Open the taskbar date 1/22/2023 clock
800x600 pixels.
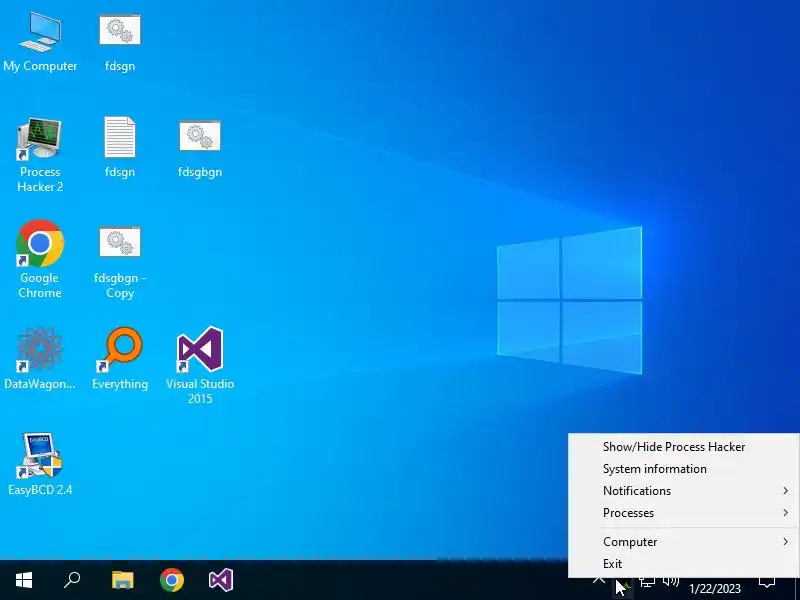pos(715,589)
